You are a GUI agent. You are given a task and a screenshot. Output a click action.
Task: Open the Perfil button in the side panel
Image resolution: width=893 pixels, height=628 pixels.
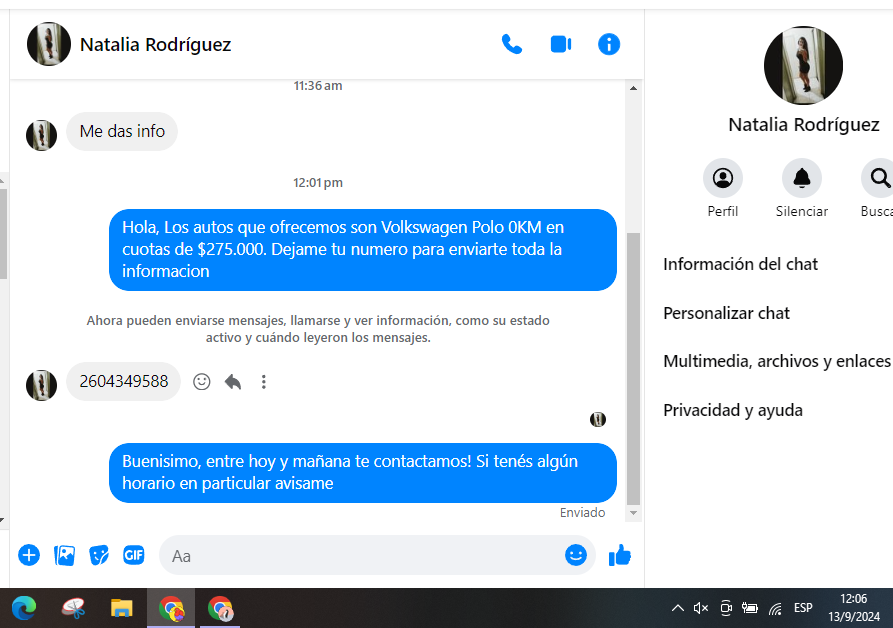click(x=723, y=178)
